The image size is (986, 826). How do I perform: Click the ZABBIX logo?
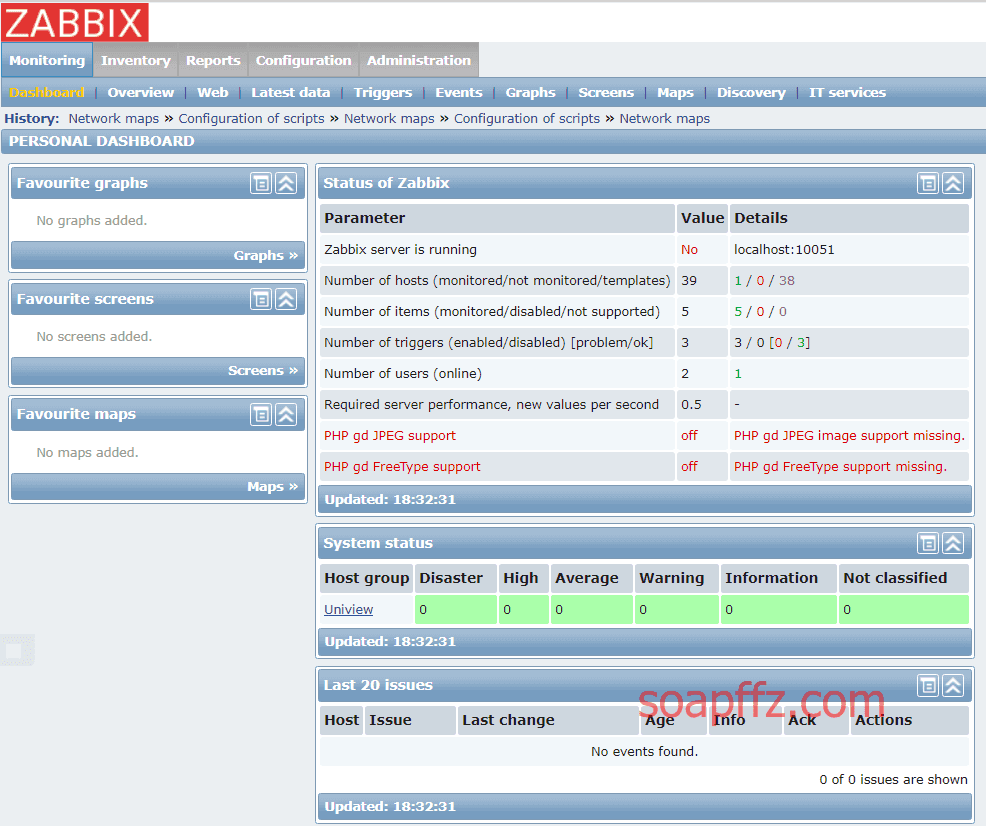coord(75,22)
